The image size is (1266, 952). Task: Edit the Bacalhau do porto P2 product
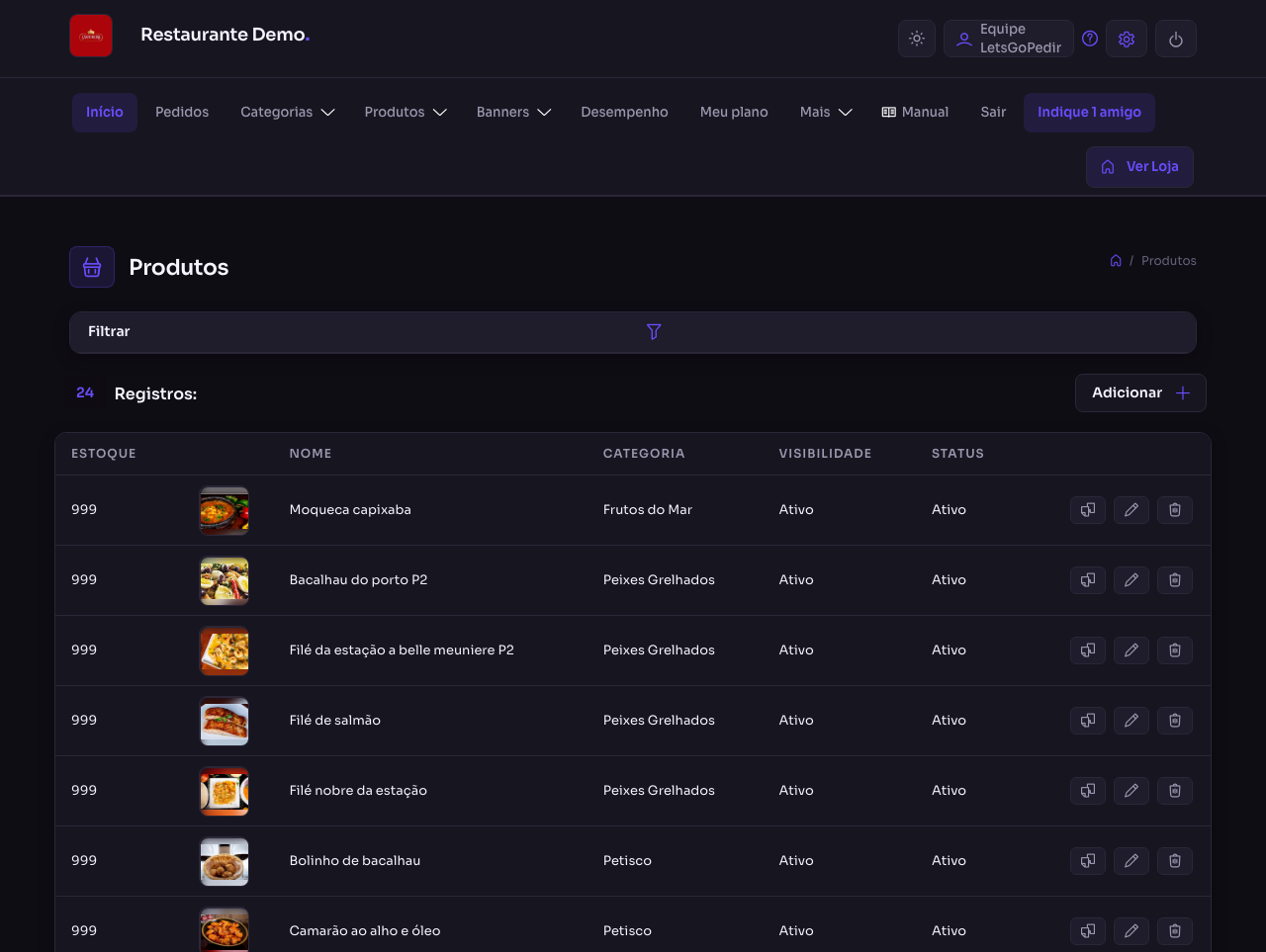(1131, 580)
